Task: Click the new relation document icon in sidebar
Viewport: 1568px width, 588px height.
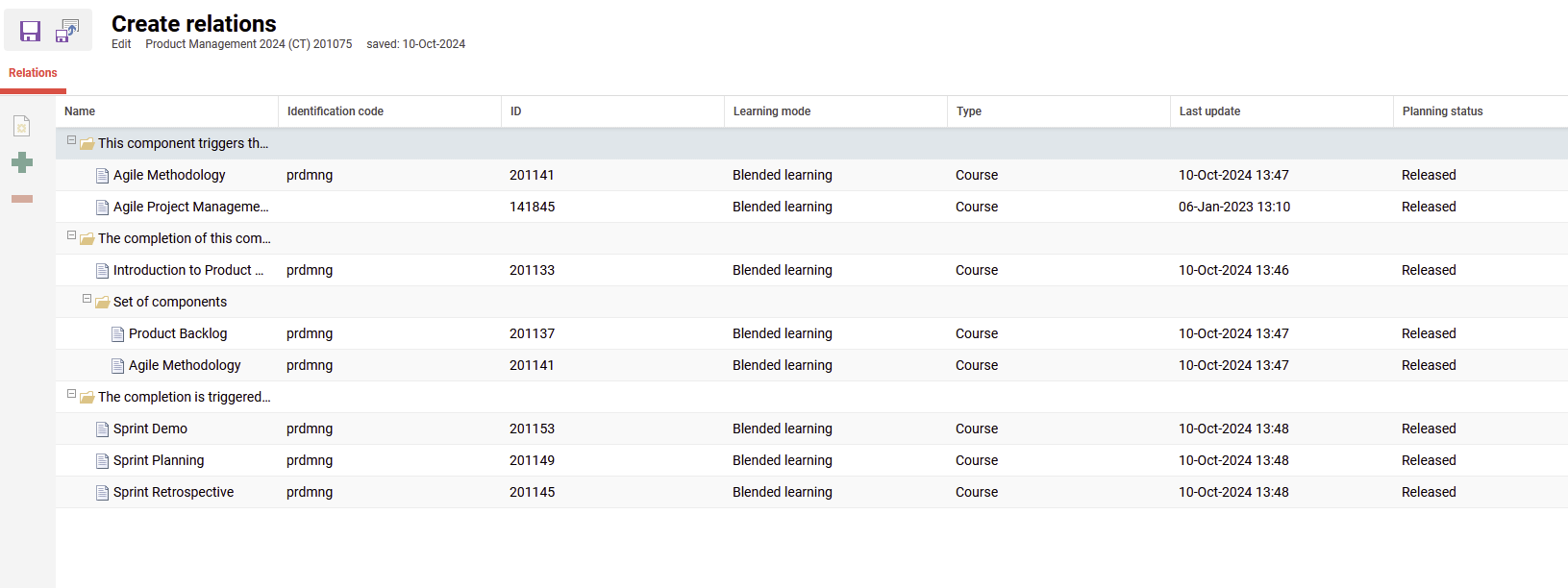Action: pyautogui.click(x=22, y=126)
